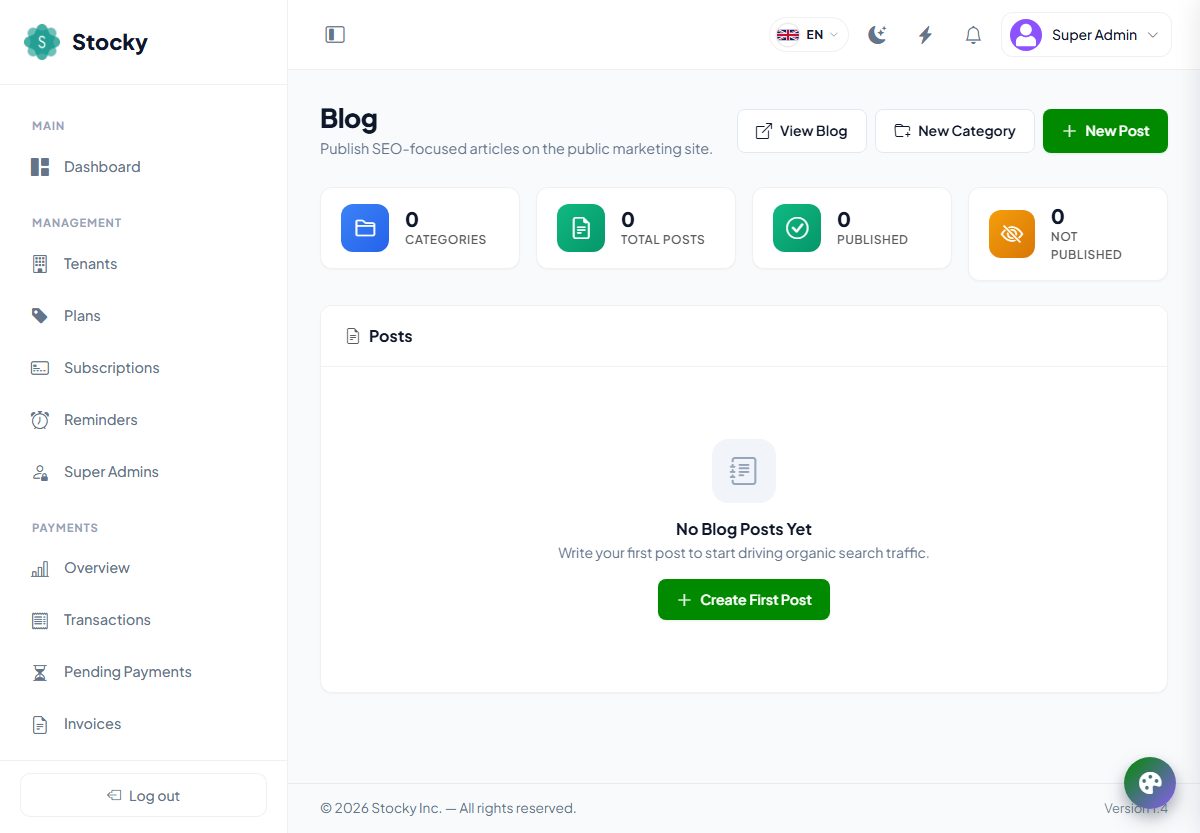Collapse the sidebar with the panel toggle icon
The image size is (1200, 833).
pyautogui.click(x=335, y=35)
